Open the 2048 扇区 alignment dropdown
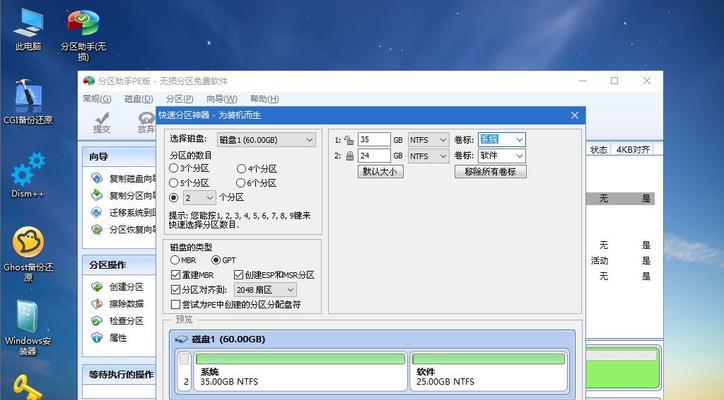The image size is (724, 400). coord(265,290)
